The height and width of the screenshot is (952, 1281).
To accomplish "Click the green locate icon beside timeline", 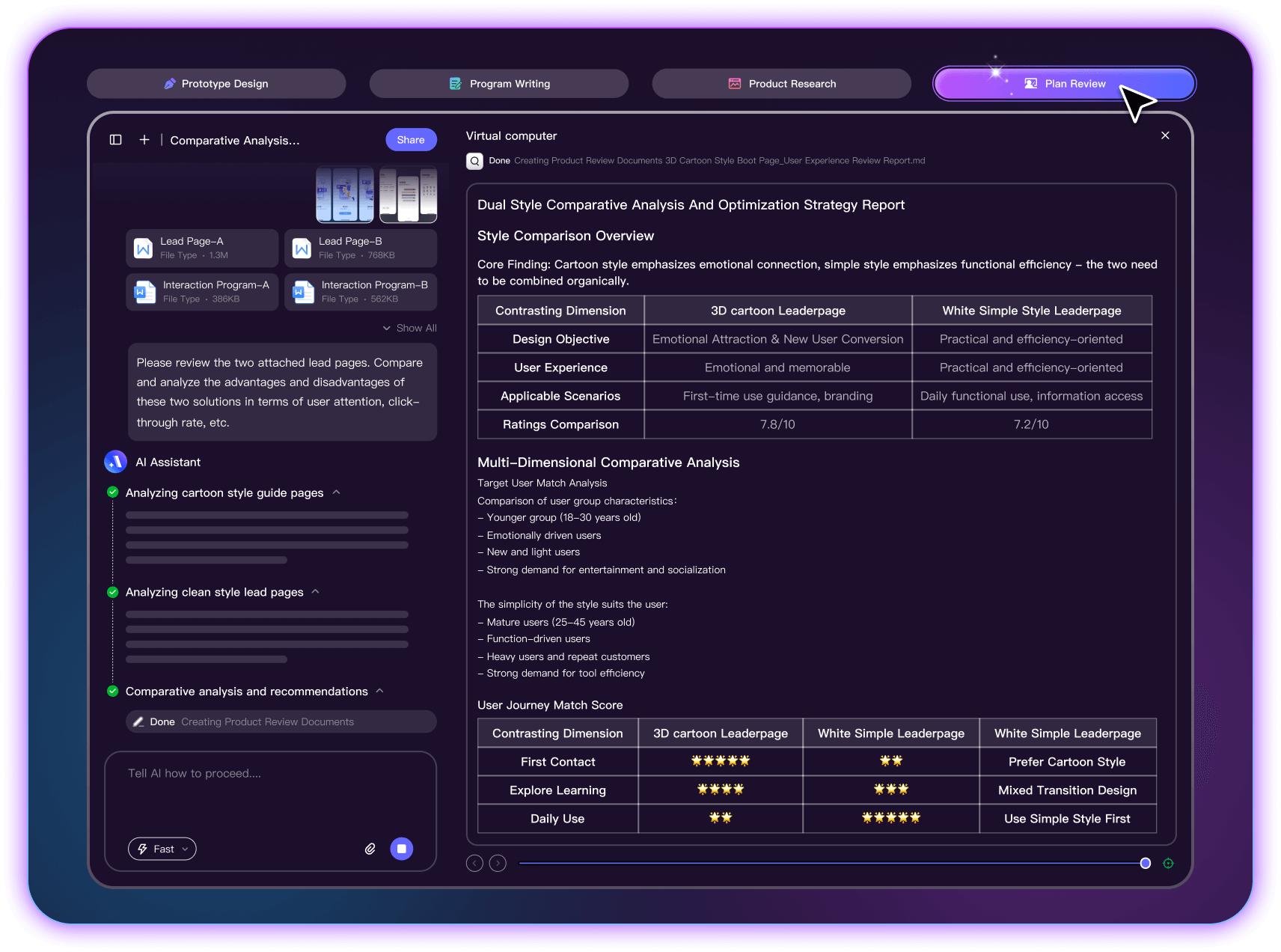I will [1168, 863].
